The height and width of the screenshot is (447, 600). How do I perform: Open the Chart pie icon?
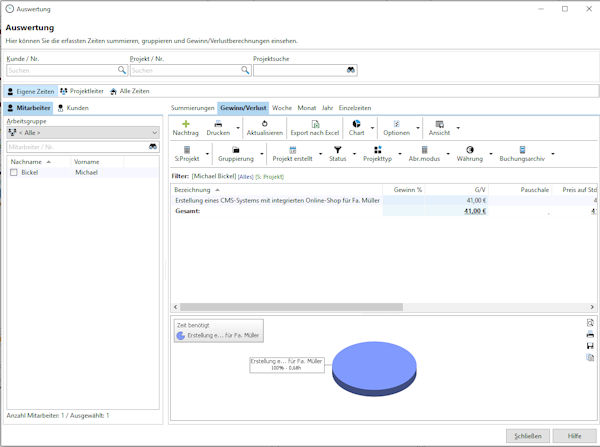[x=356, y=124]
